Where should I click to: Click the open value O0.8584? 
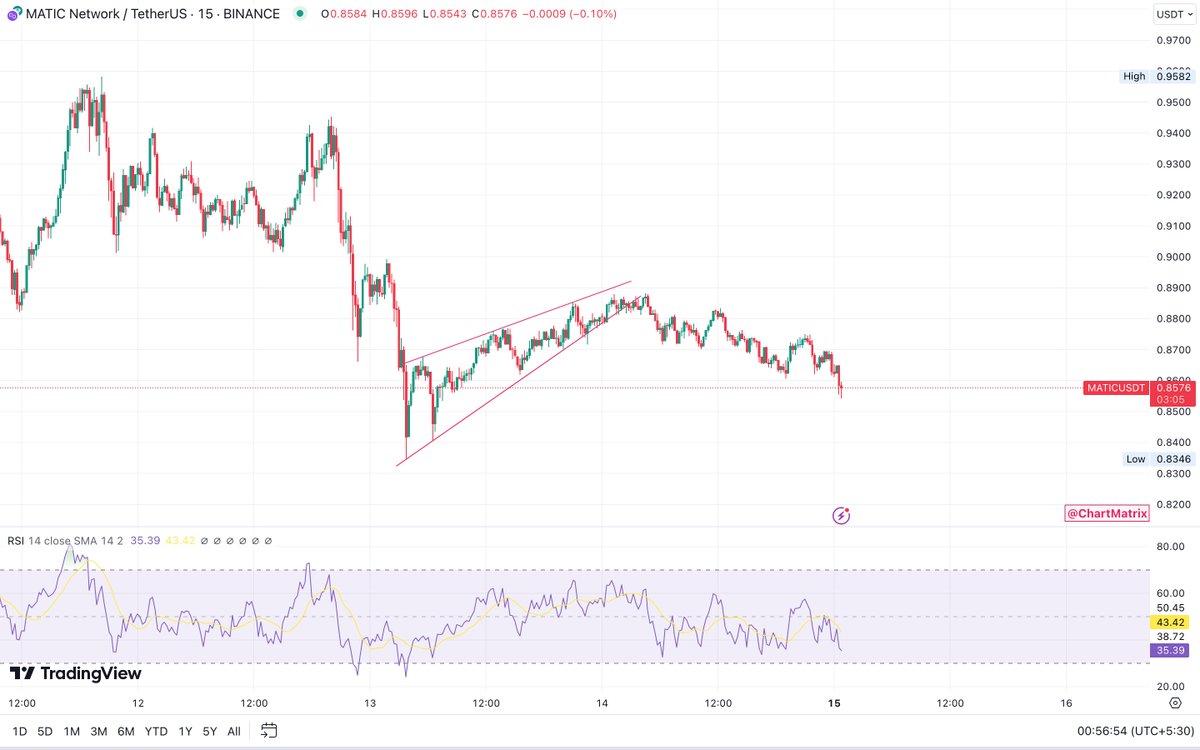[x=346, y=14]
